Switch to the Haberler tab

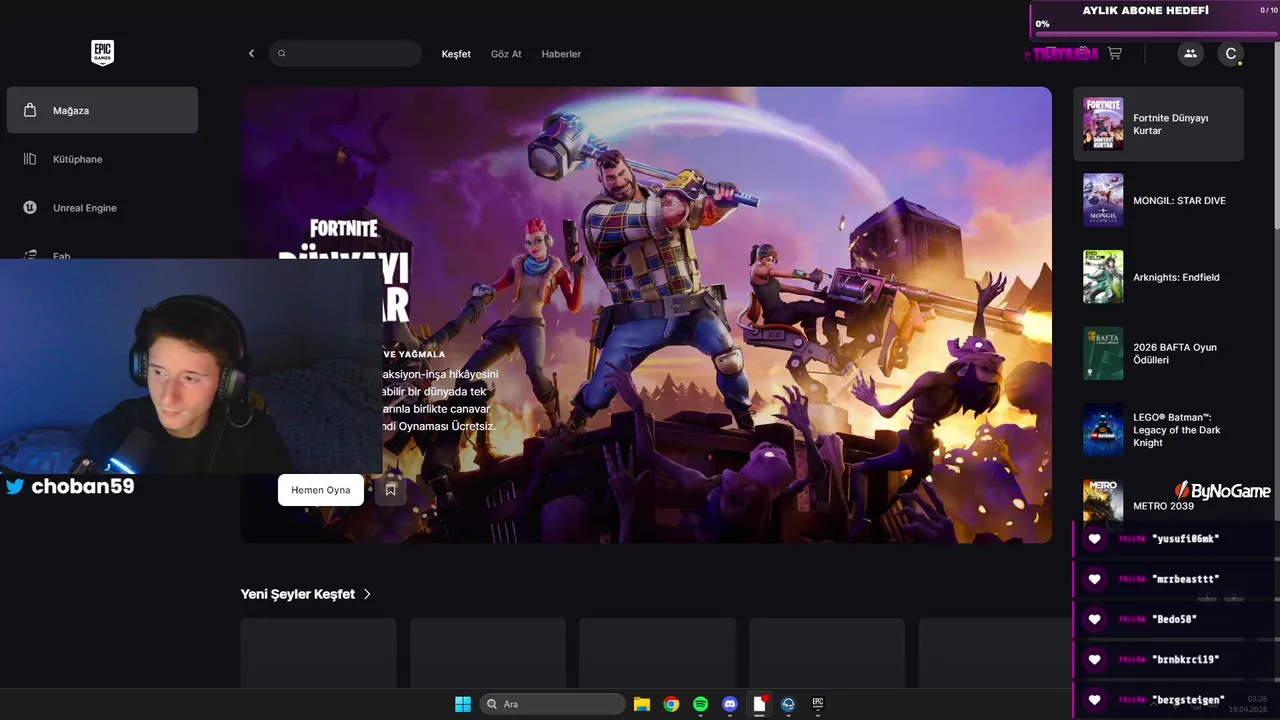(561, 54)
